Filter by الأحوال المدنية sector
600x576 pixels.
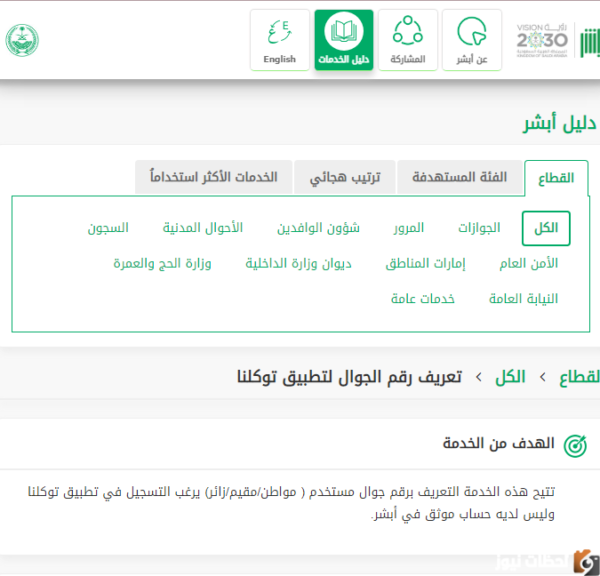click(x=203, y=228)
